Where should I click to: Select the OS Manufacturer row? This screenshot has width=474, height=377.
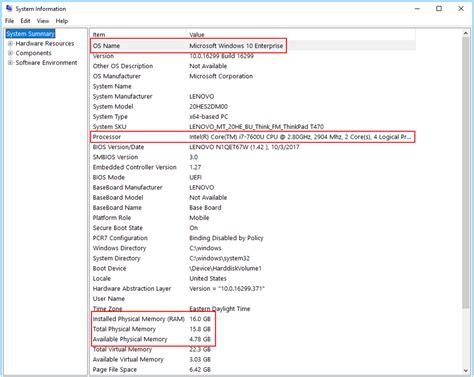(x=253, y=76)
